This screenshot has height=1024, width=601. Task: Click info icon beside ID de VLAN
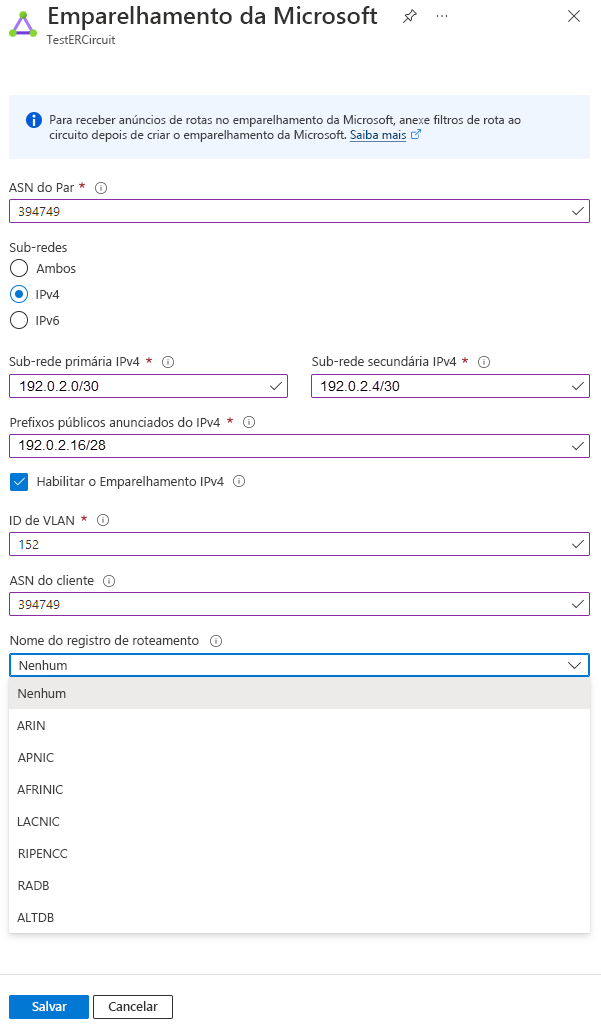[x=102, y=520]
